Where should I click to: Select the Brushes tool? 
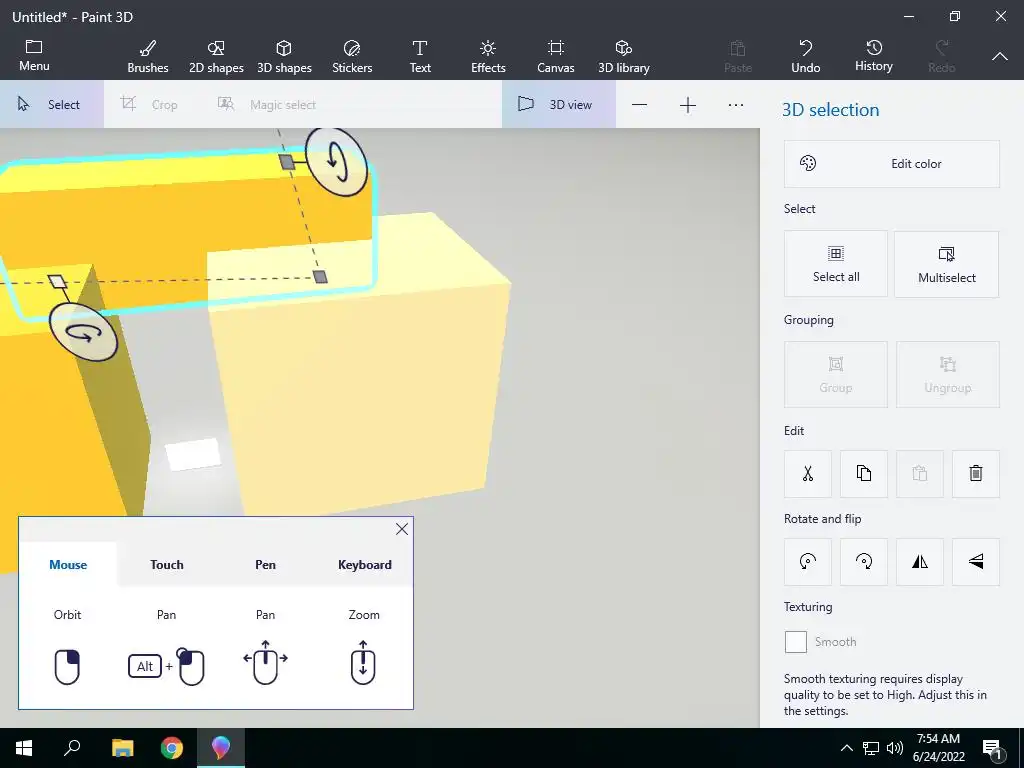[148, 56]
